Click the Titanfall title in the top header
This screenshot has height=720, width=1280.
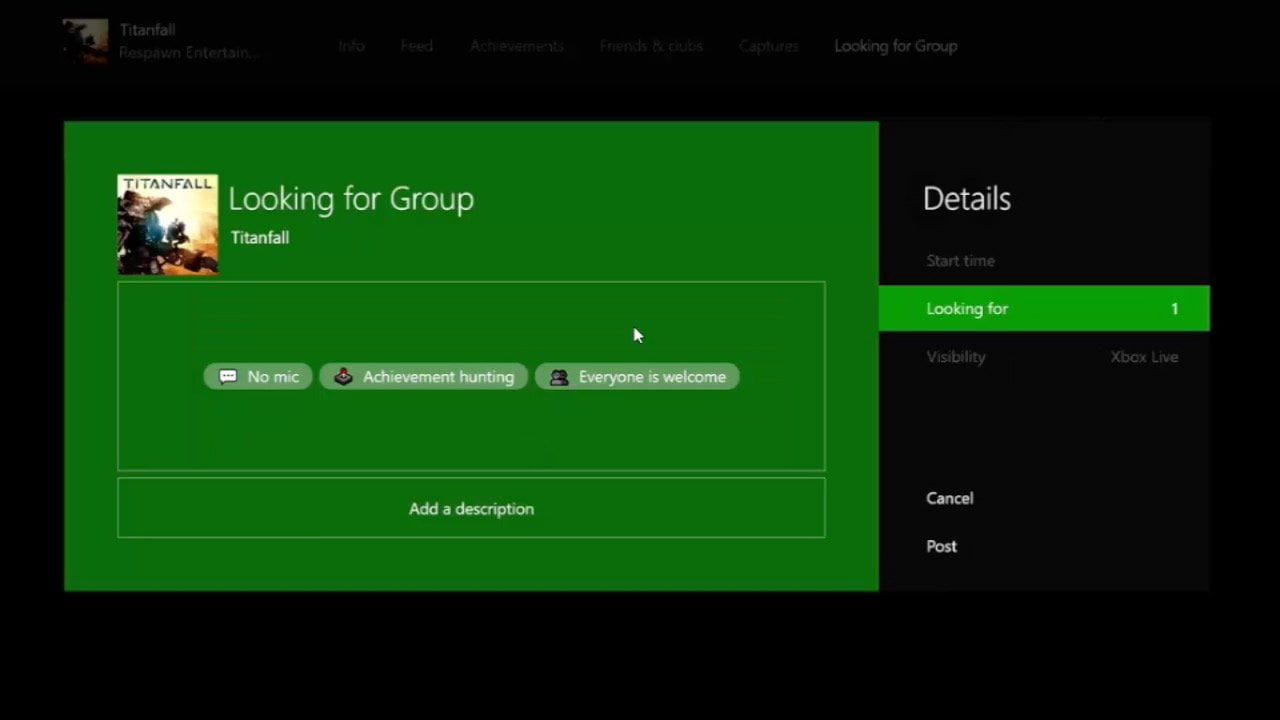point(147,30)
